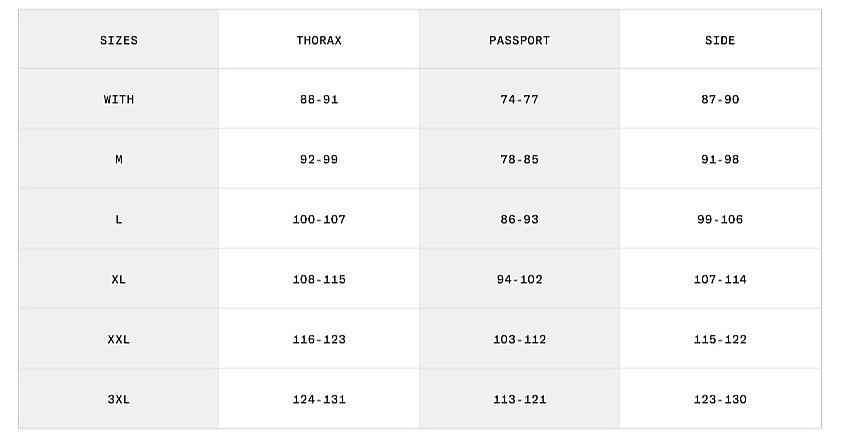Click thorax value 124-131
The width and height of the screenshot is (843, 446).
coord(319,400)
